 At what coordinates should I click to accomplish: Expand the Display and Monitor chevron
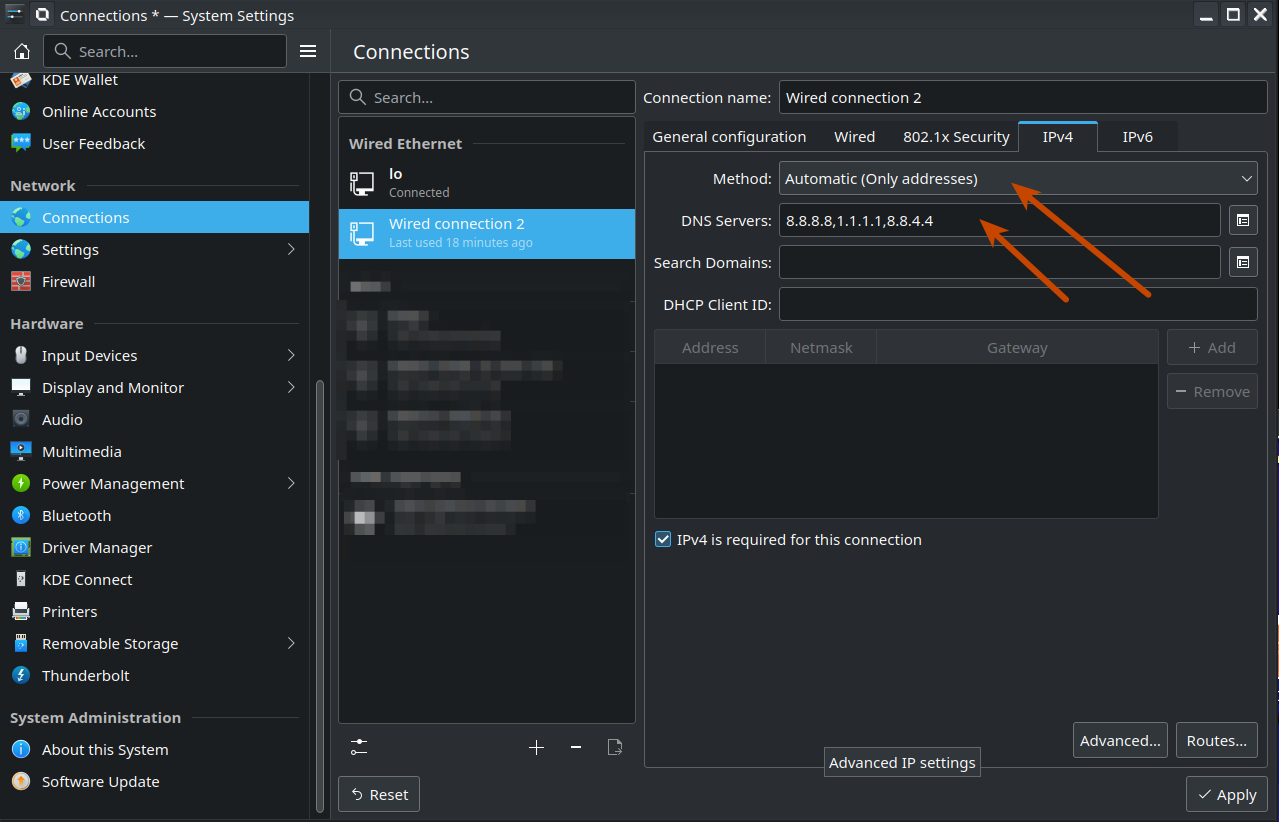click(291, 387)
